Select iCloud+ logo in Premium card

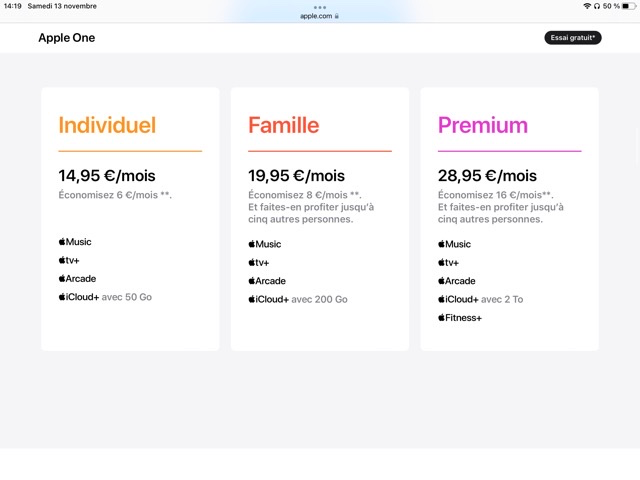tap(458, 299)
